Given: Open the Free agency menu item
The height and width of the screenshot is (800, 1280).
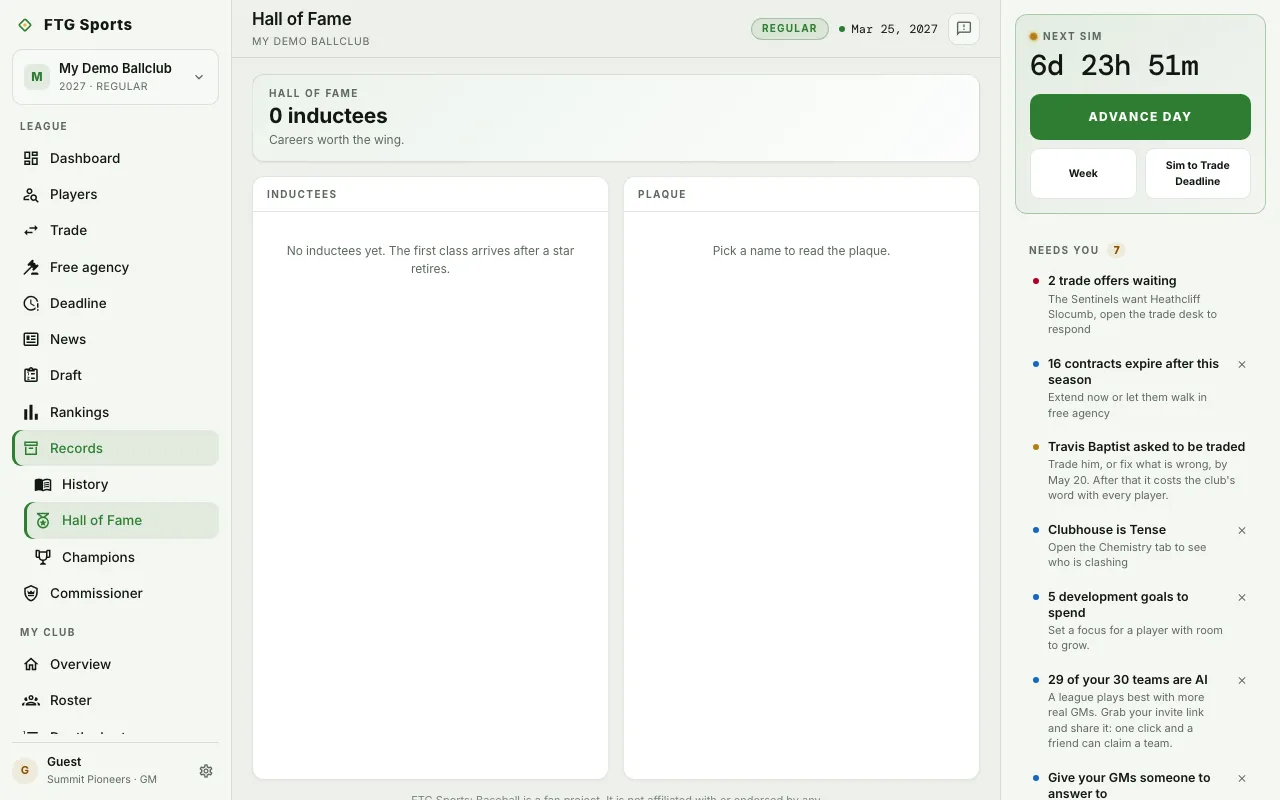Looking at the screenshot, I should [115, 267].
